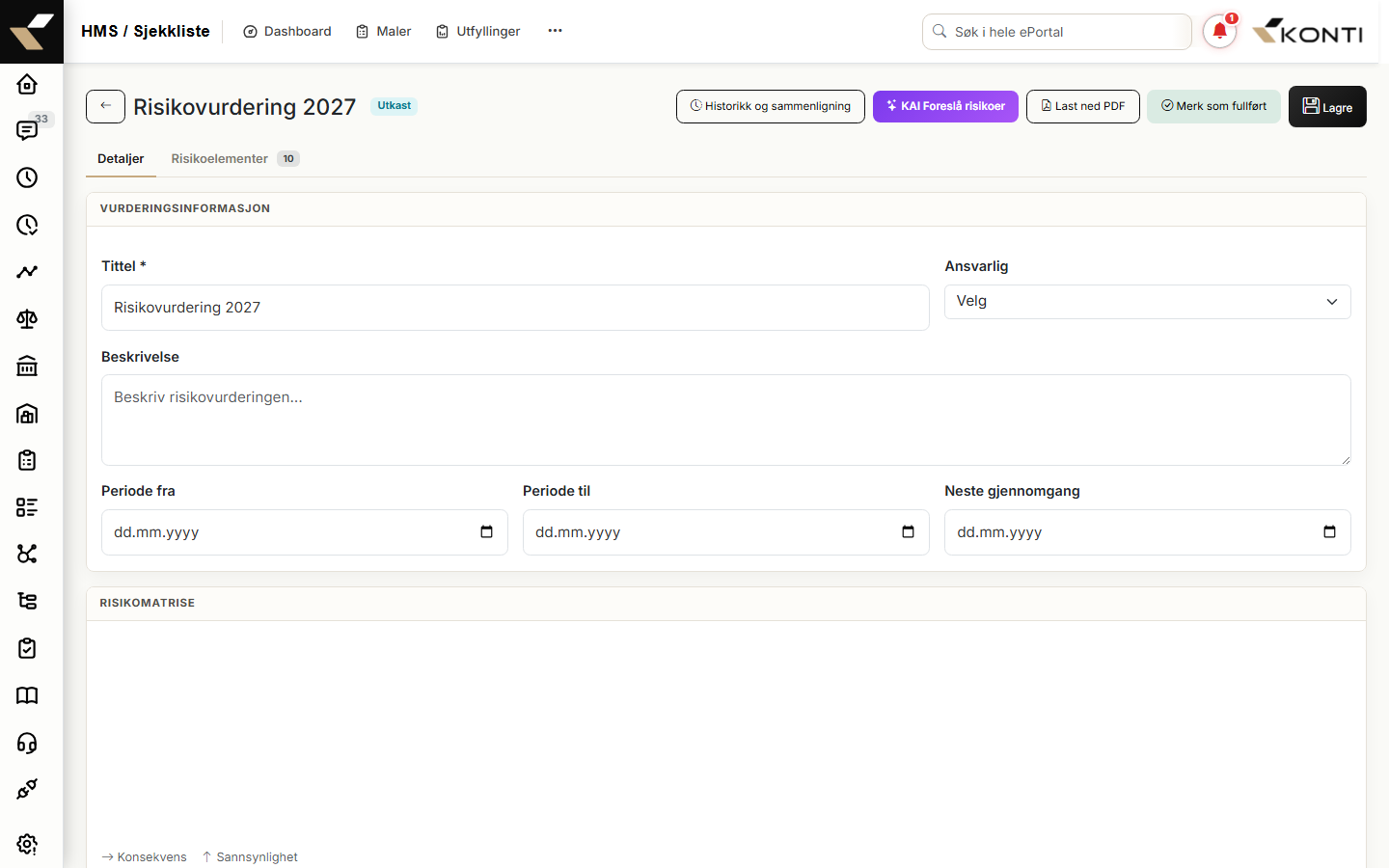Click the Sannsynlighet axis label

(251, 857)
